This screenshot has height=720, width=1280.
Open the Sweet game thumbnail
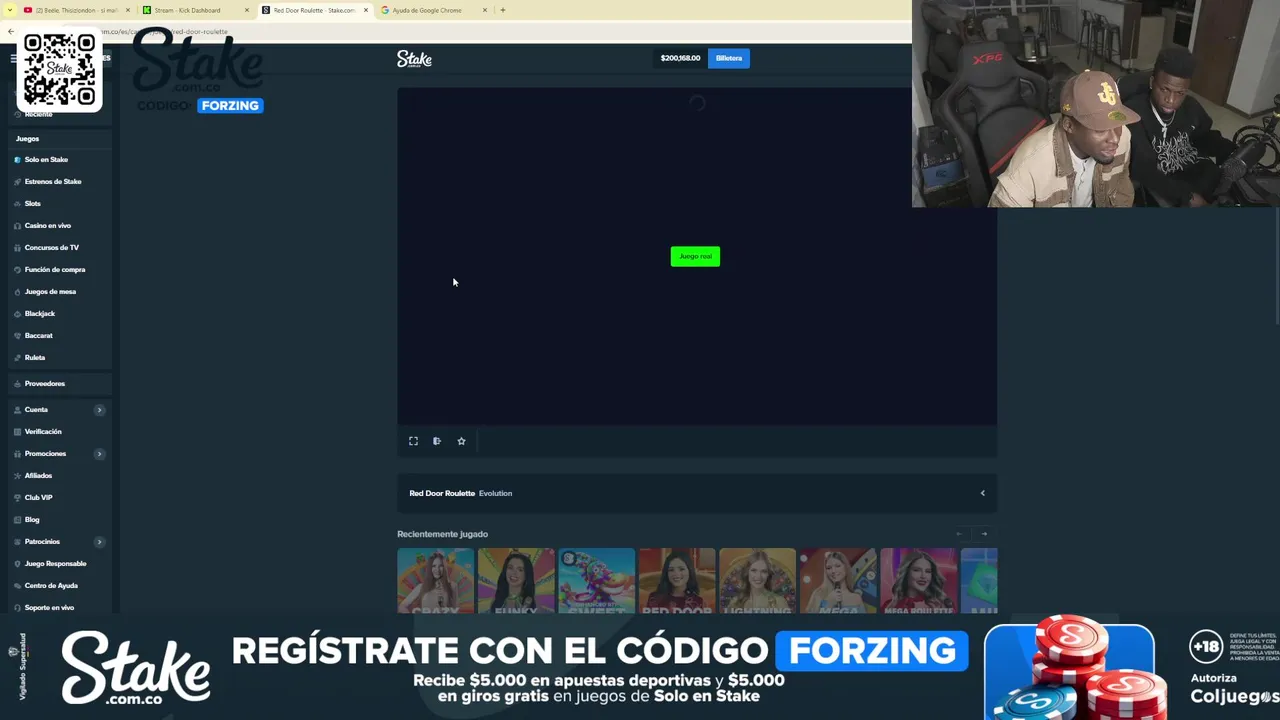click(x=596, y=581)
